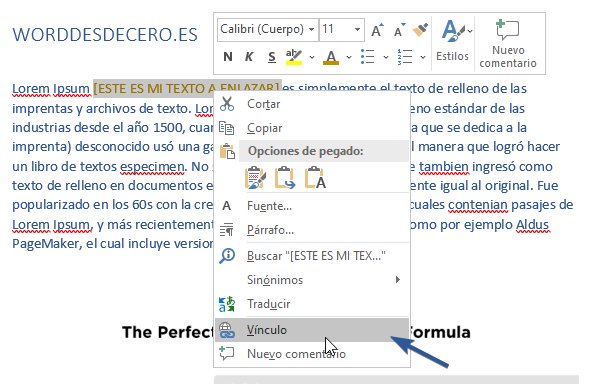Open the Párrafo... paragraph dialog entry
Image resolution: width=605 pixels, height=384 pixels.
pyautogui.click(x=312, y=230)
